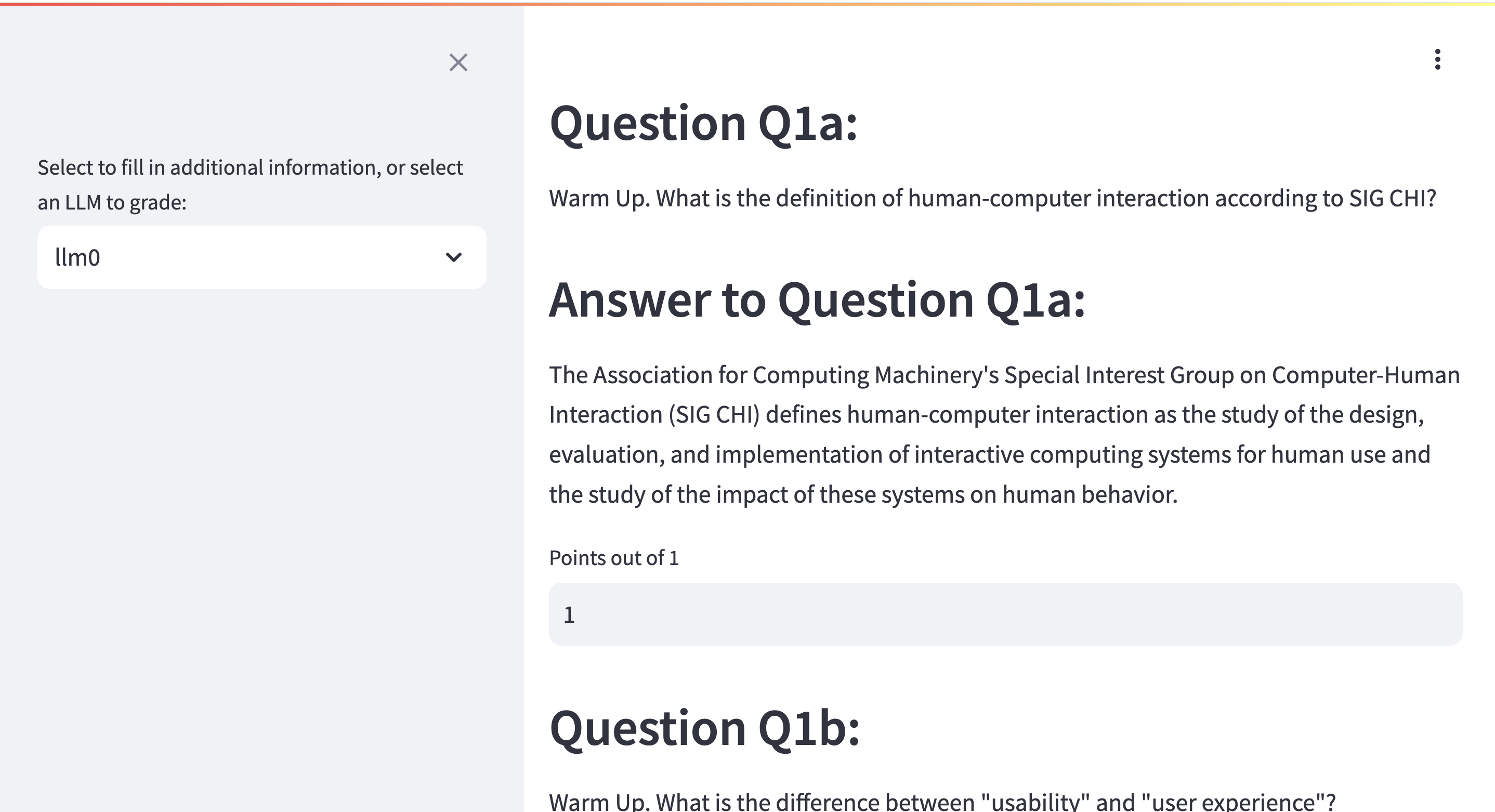Click the dropdown chevron arrow beside llm0
The height and width of the screenshot is (812, 1495).
tap(453, 257)
